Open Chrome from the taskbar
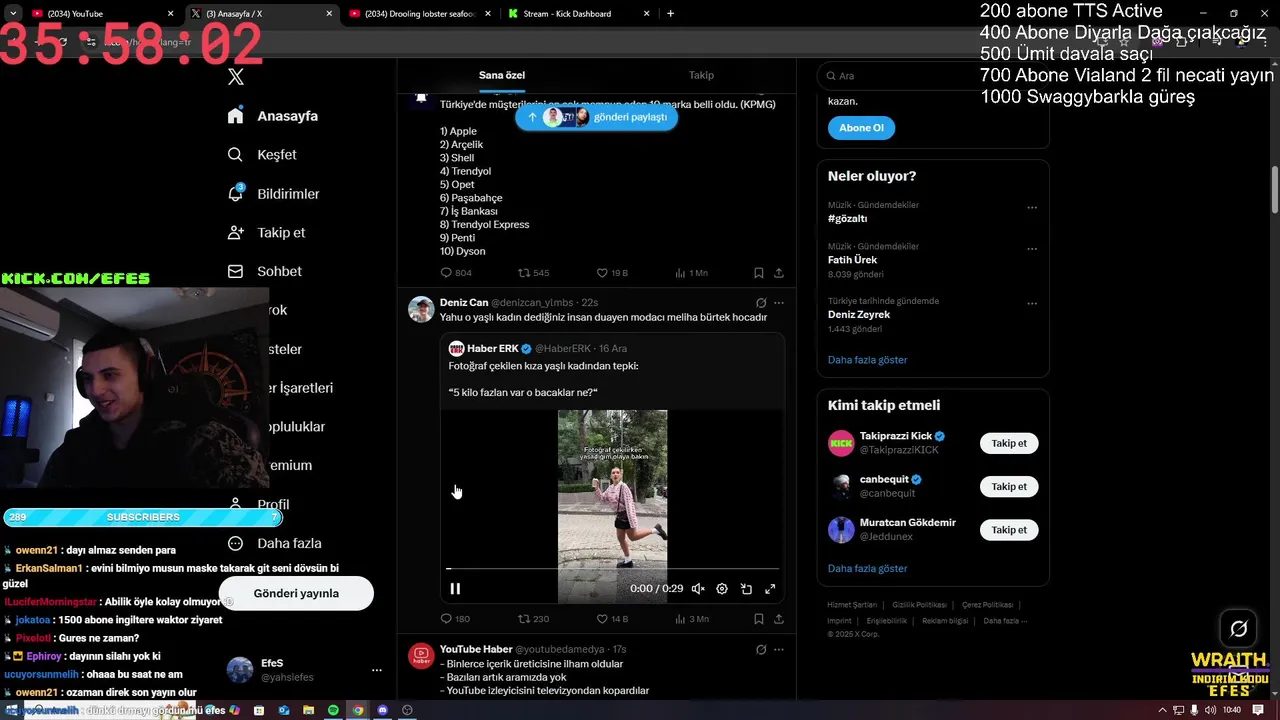Screen dimensions: 1280x720 pyautogui.click(x=358, y=710)
